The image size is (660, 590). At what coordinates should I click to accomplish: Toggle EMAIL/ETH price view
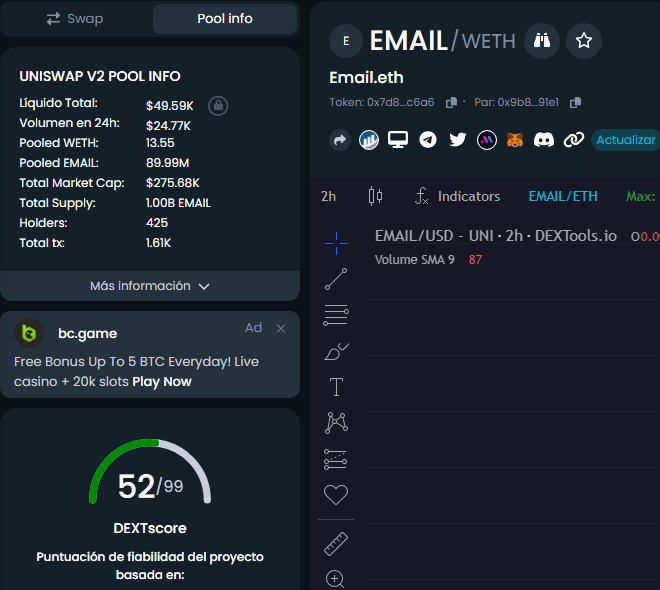point(563,197)
